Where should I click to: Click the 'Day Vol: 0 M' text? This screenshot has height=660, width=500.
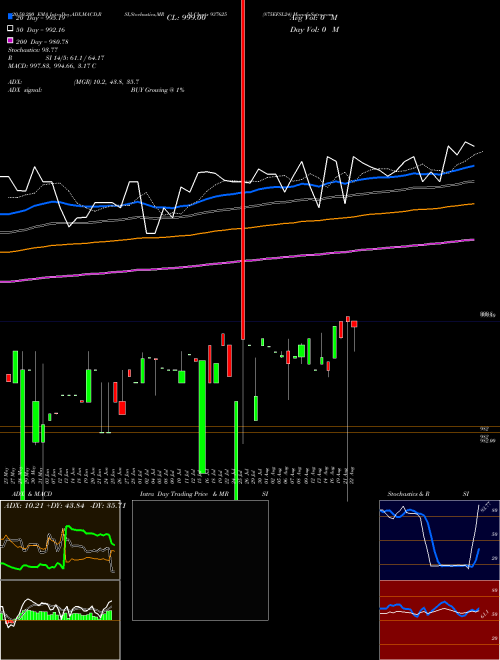[314, 29]
